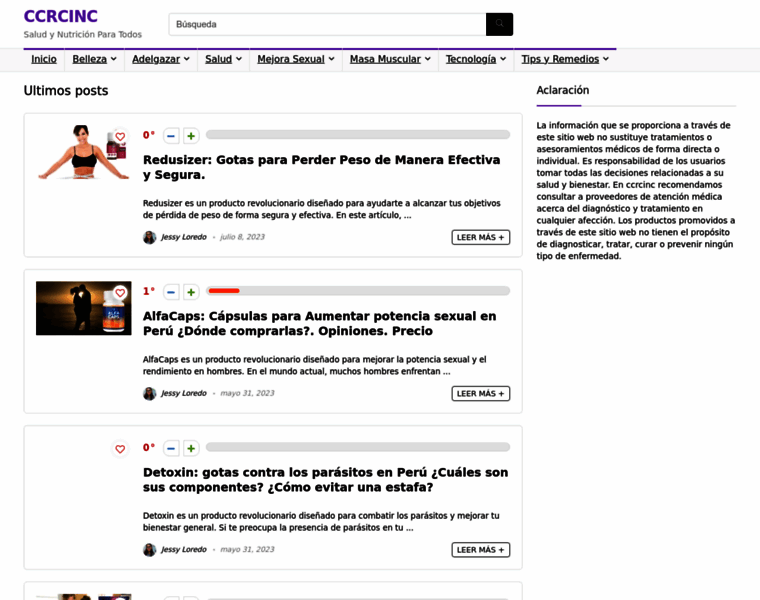Open the Detoxin gotas article title
Screen dimensions: 760x600
coord(325,479)
